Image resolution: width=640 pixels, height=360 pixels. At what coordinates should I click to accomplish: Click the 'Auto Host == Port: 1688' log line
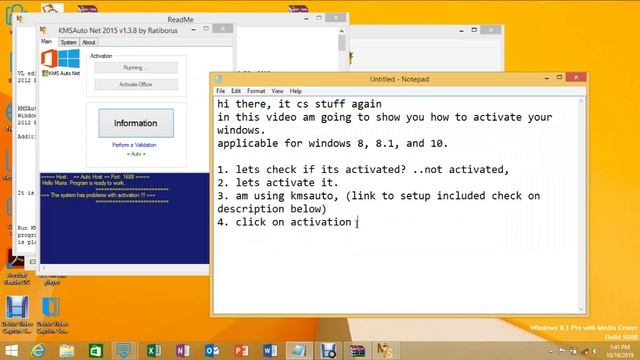point(95,177)
